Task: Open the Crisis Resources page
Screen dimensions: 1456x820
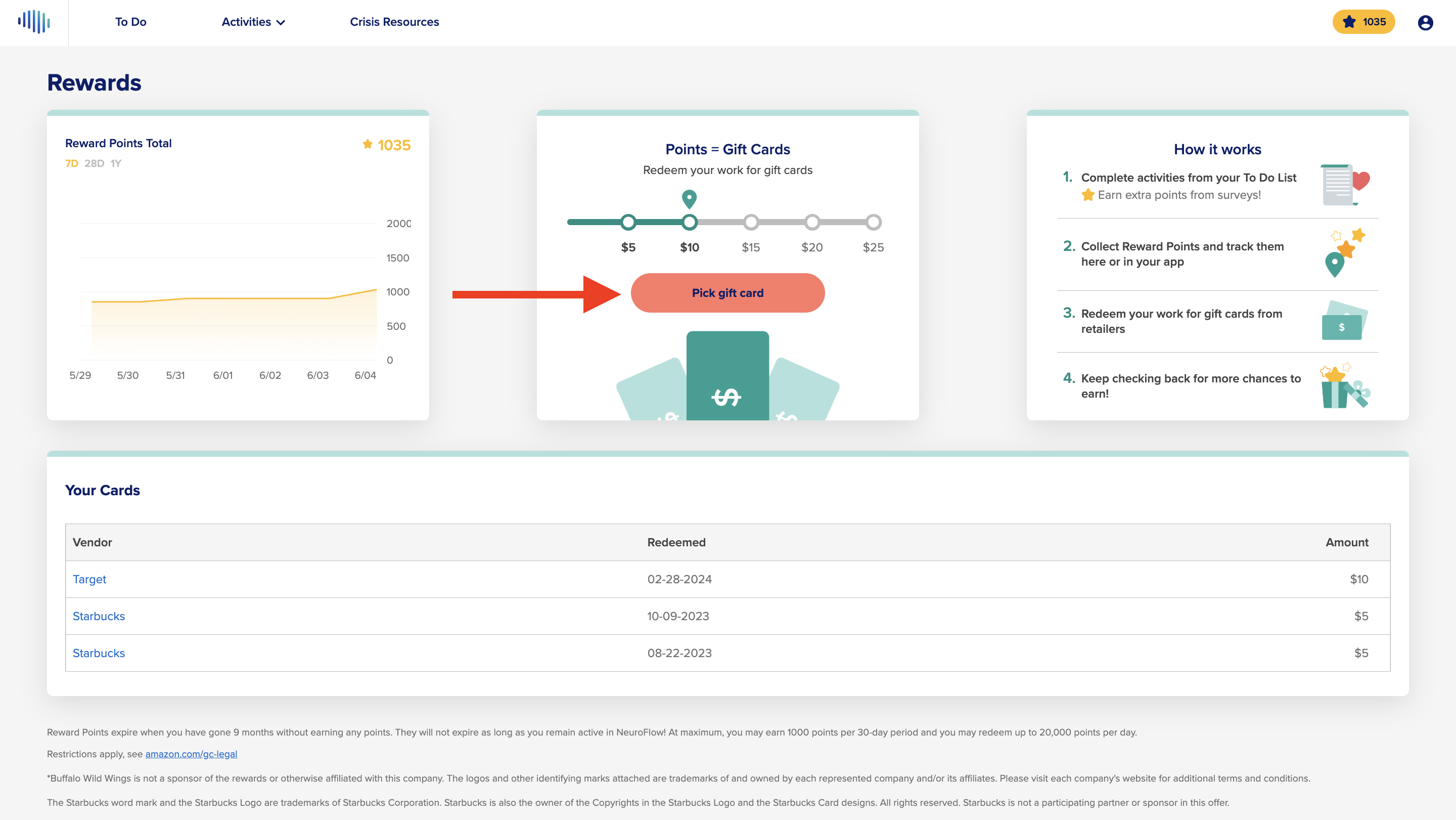Action: click(394, 22)
